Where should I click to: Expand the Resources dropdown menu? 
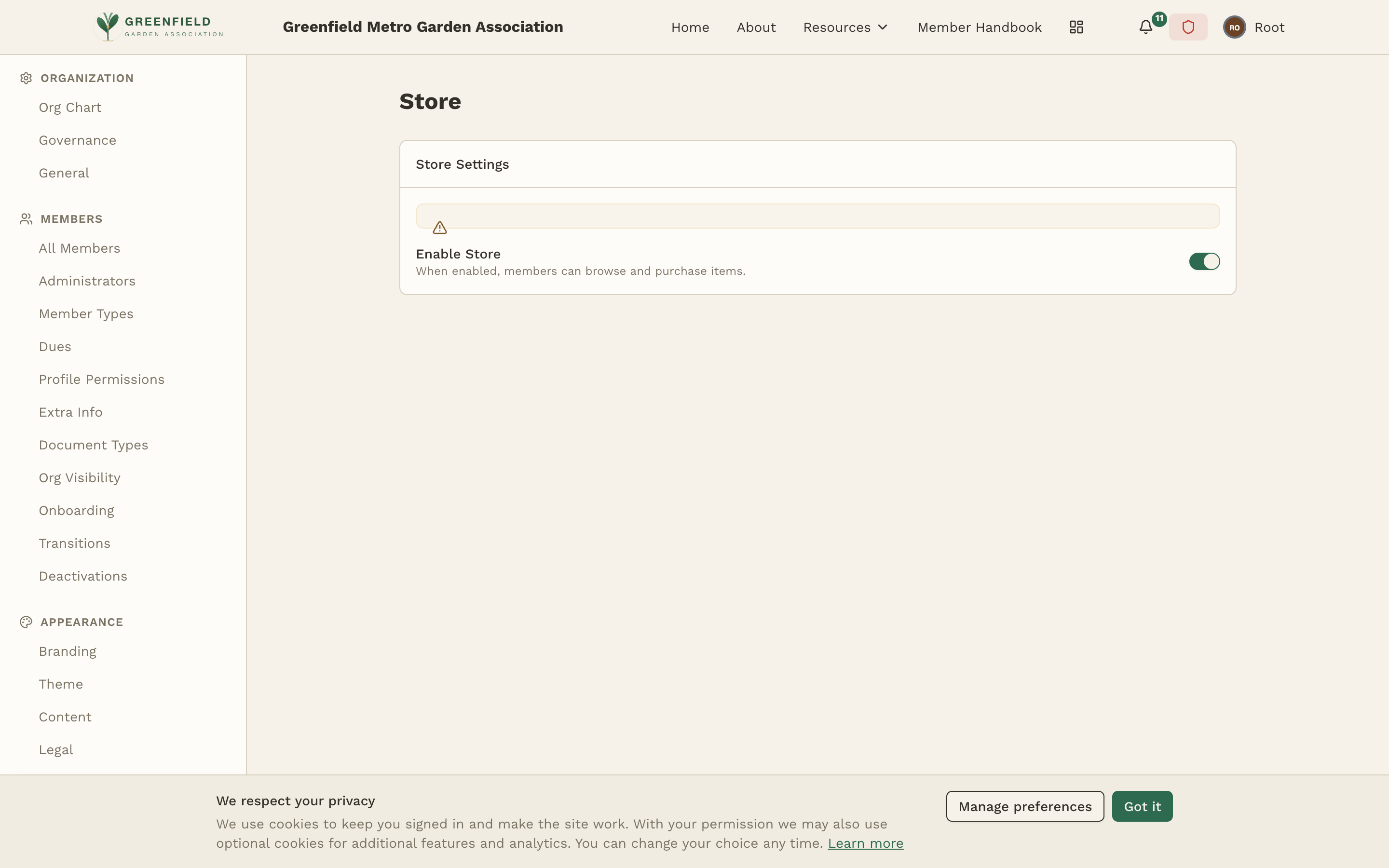tap(845, 27)
